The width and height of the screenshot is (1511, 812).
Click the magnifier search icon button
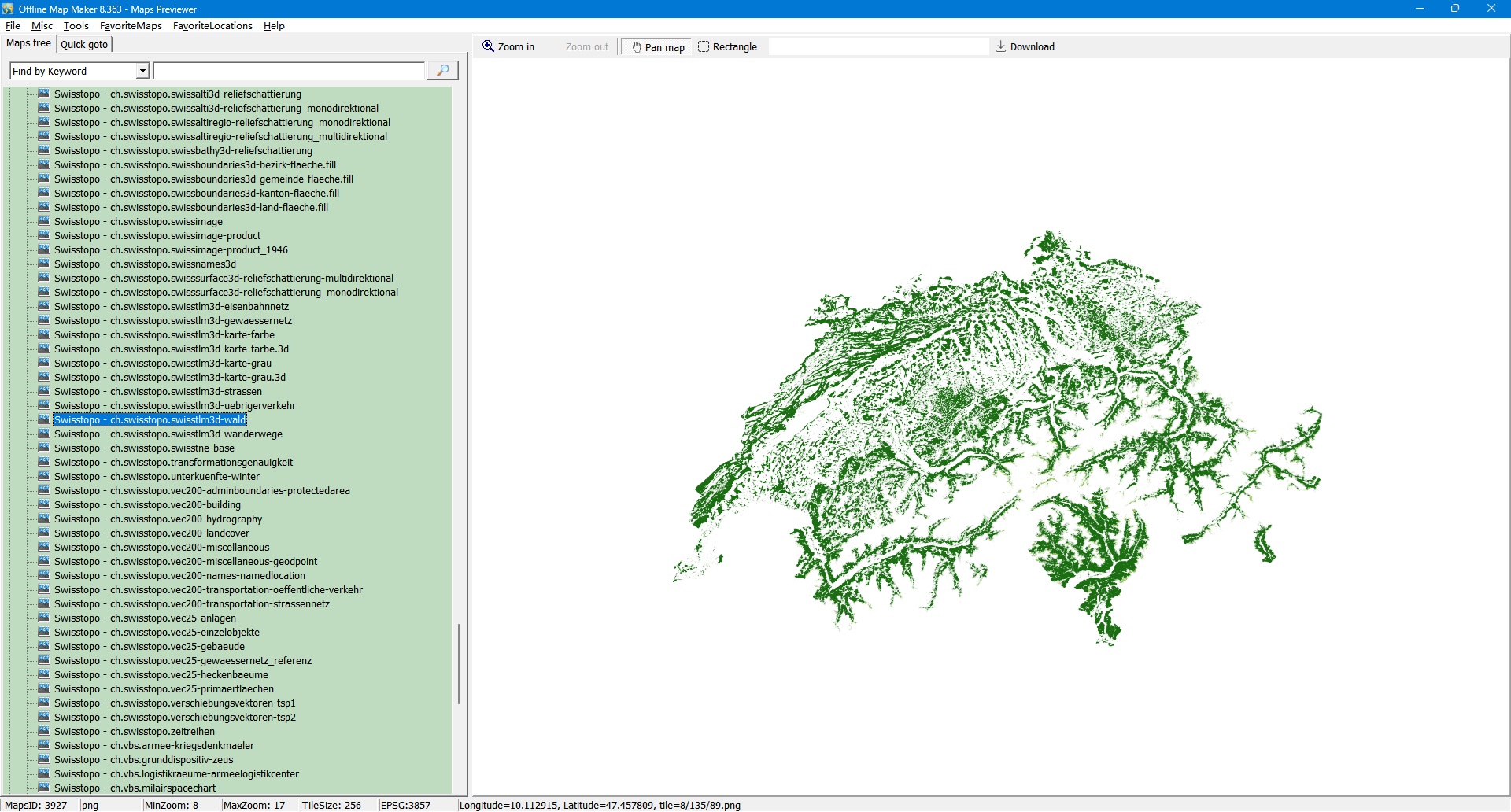(442, 71)
